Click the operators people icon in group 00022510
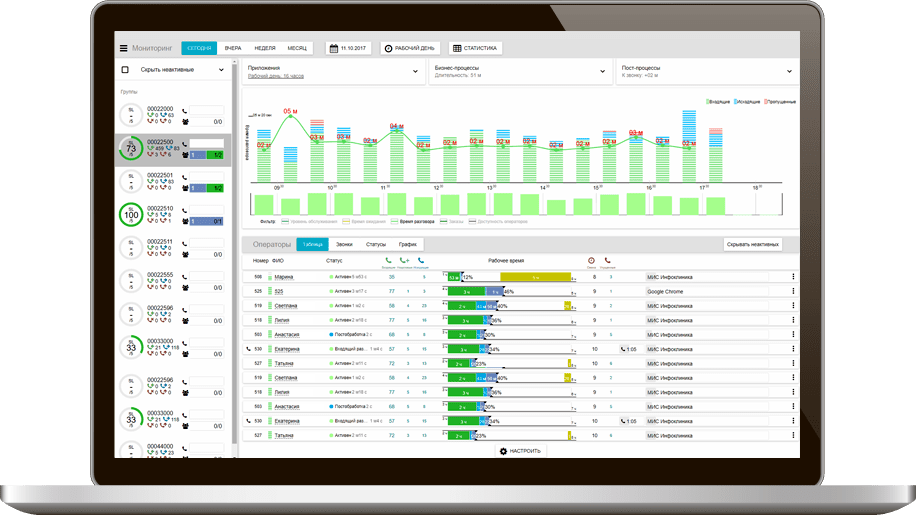The image size is (916, 515). click(x=185, y=221)
